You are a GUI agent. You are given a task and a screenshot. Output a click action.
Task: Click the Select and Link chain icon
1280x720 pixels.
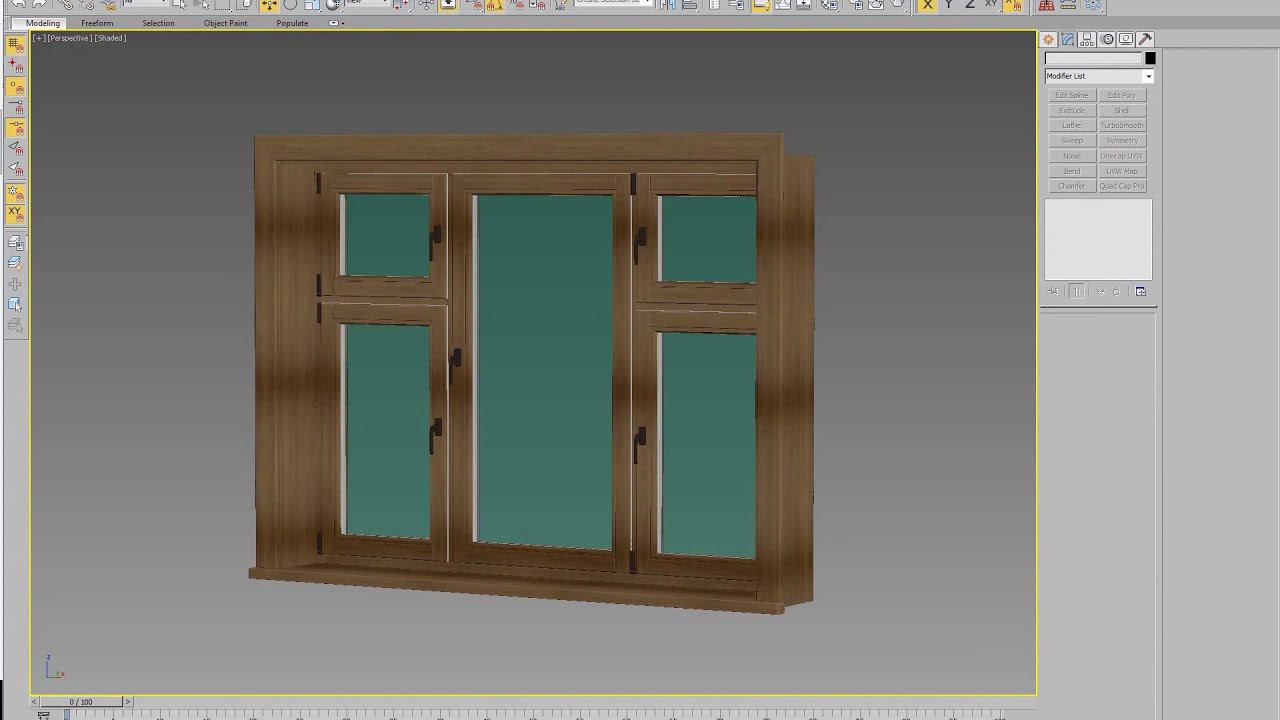[66, 5]
